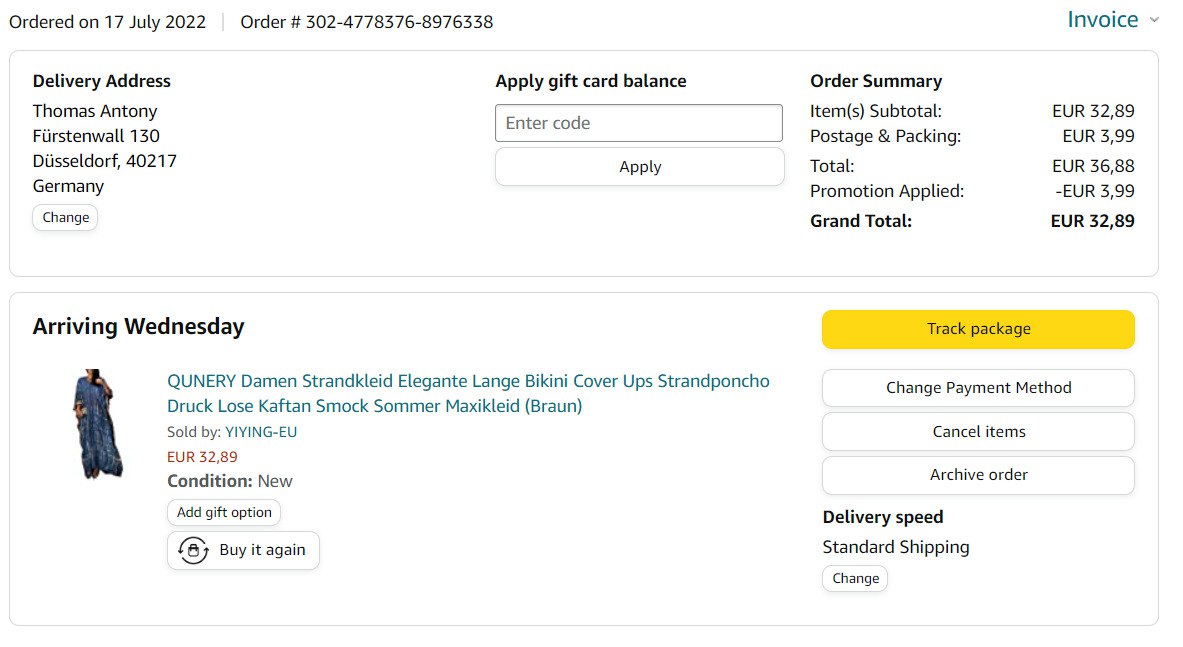Archive this order
This screenshot has height=647, width=1183.
point(978,475)
